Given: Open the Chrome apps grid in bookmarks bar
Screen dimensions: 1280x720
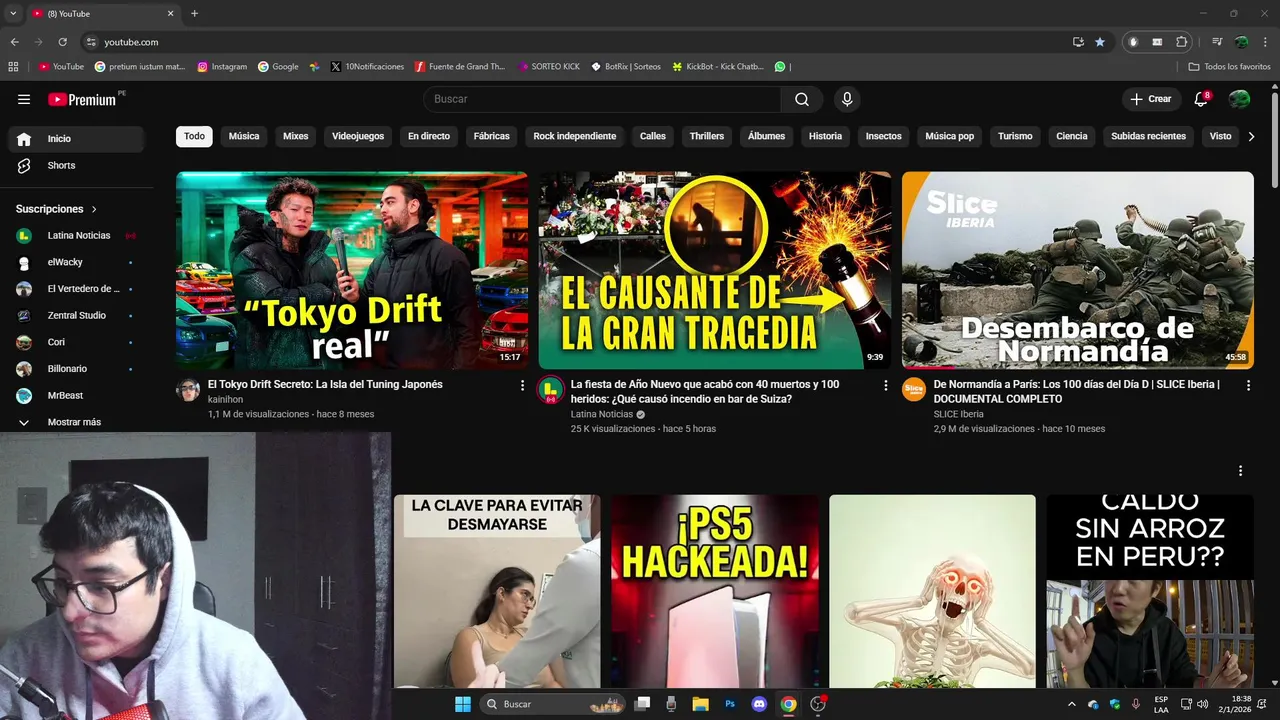Looking at the screenshot, I should point(13,67).
